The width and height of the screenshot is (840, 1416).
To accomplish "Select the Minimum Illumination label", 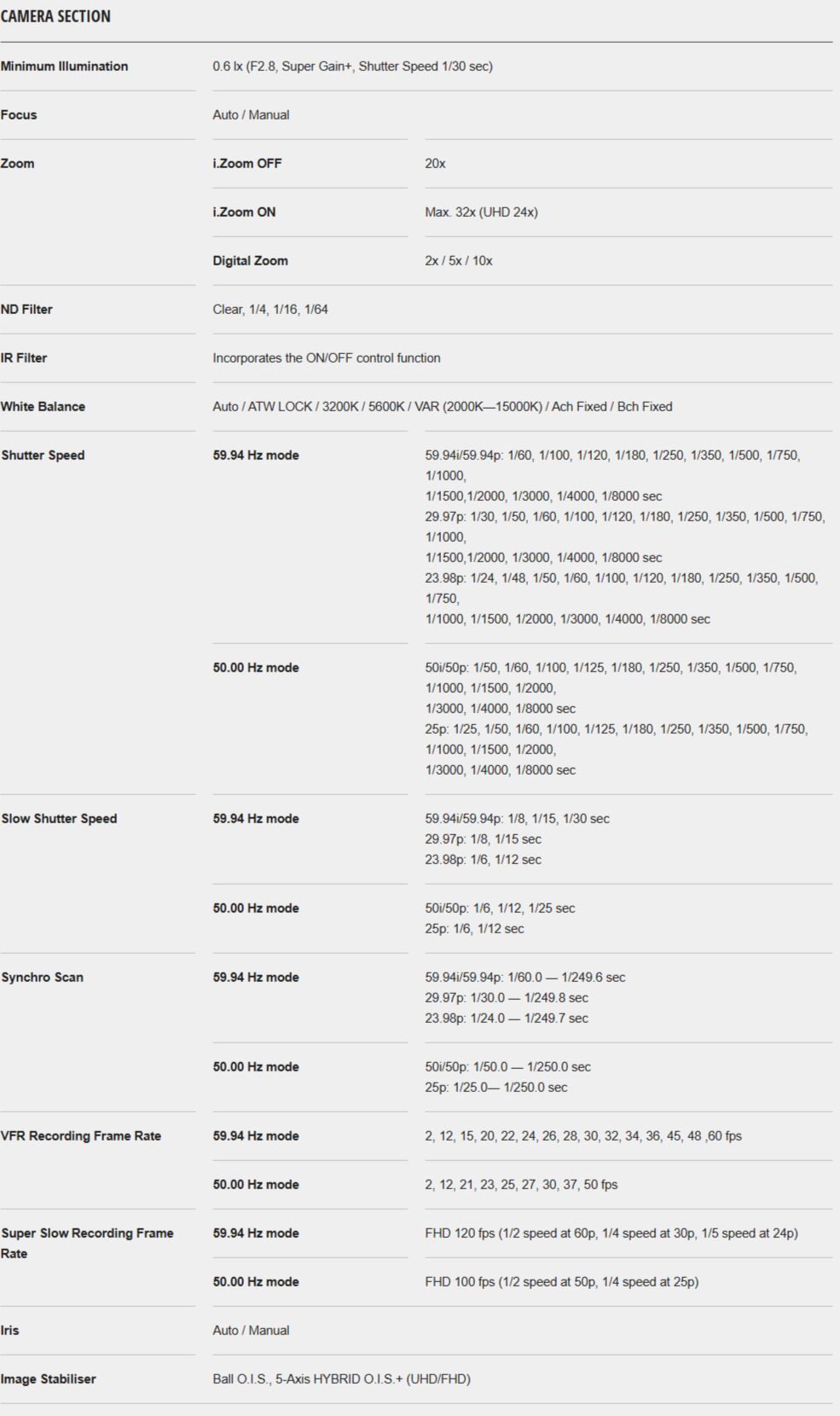I will click(x=64, y=67).
